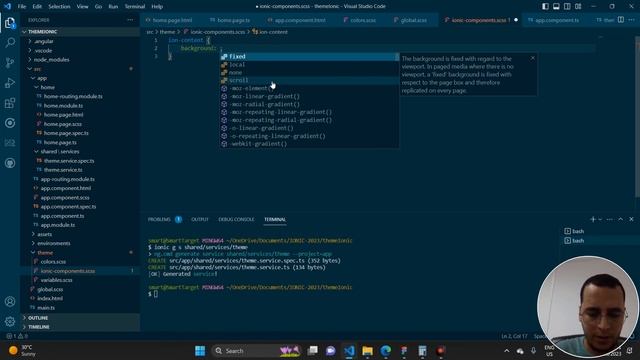Open the Accounts icon in activity bar
Screen dimensions: 640x360
point(10,302)
